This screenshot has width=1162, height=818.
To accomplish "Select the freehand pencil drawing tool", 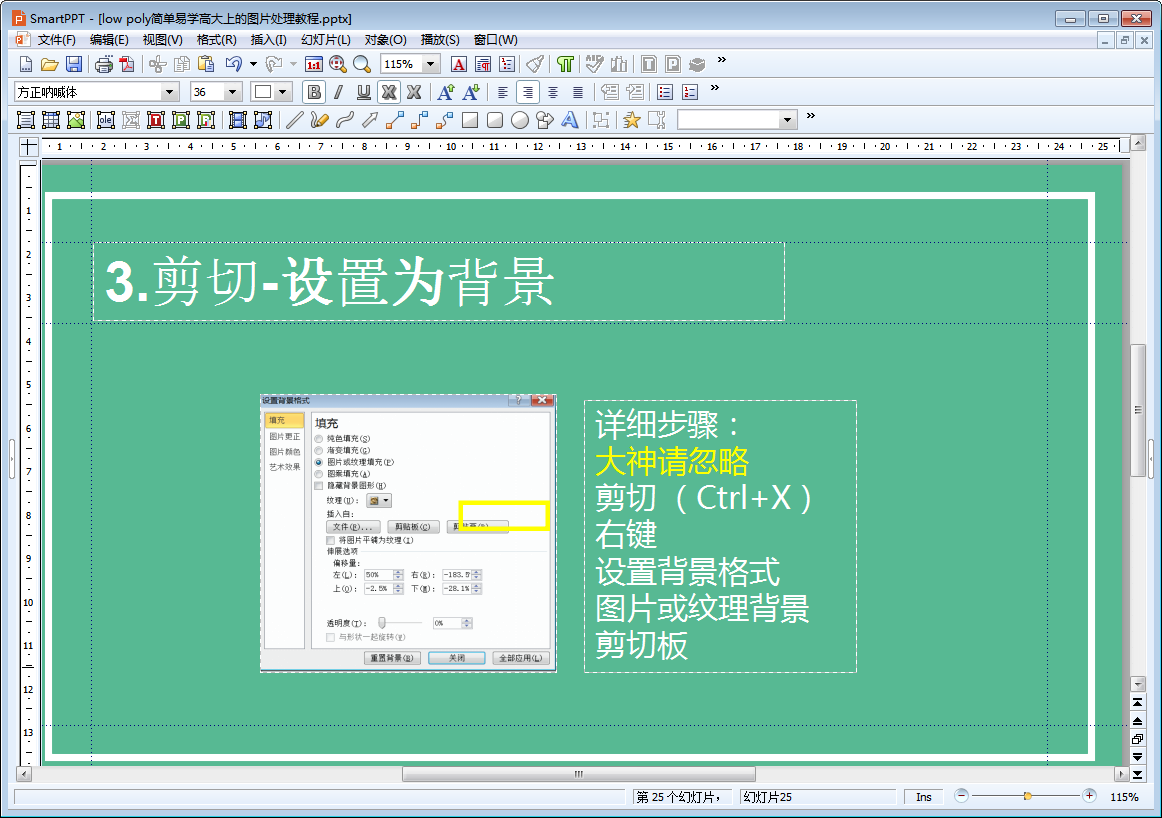I will coord(319,119).
